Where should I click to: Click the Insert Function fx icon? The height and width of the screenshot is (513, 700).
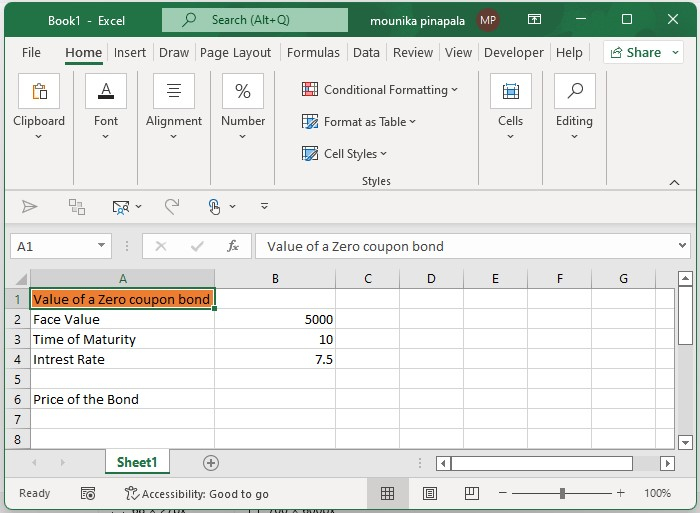click(x=233, y=246)
